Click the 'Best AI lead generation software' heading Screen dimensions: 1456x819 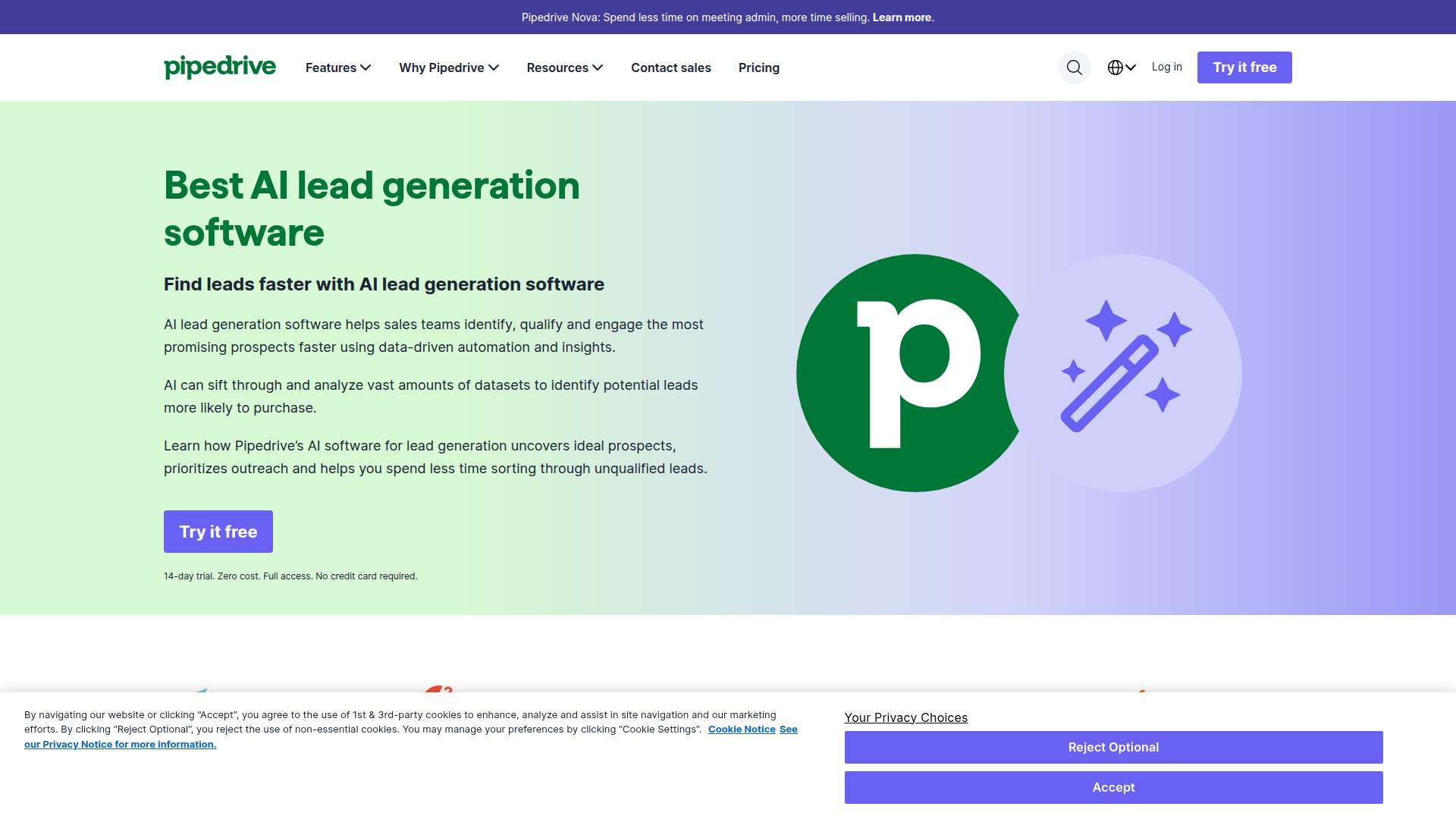pyautogui.click(x=372, y=209)
